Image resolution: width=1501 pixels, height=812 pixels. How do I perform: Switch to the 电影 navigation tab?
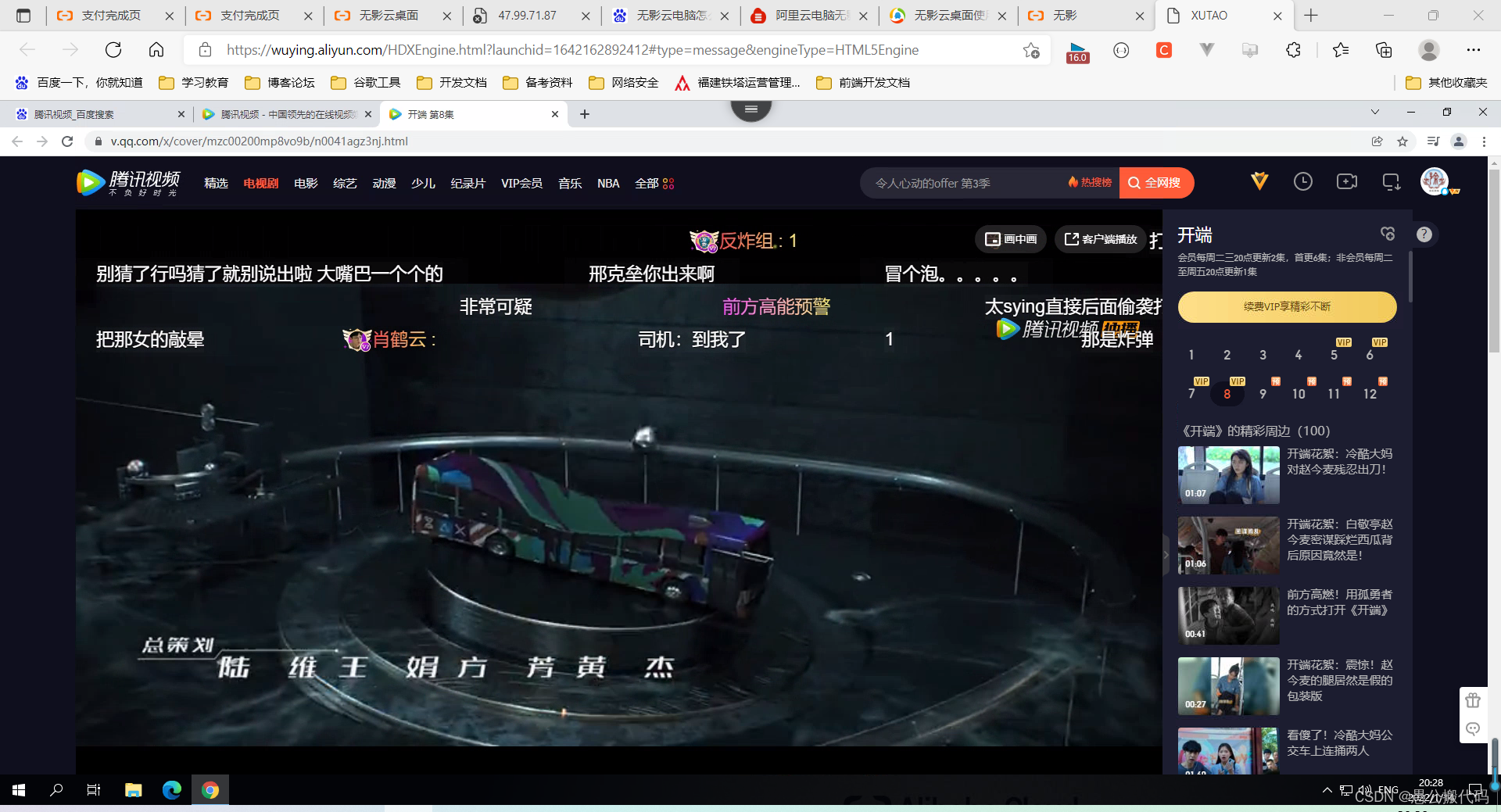coord(305,183)
